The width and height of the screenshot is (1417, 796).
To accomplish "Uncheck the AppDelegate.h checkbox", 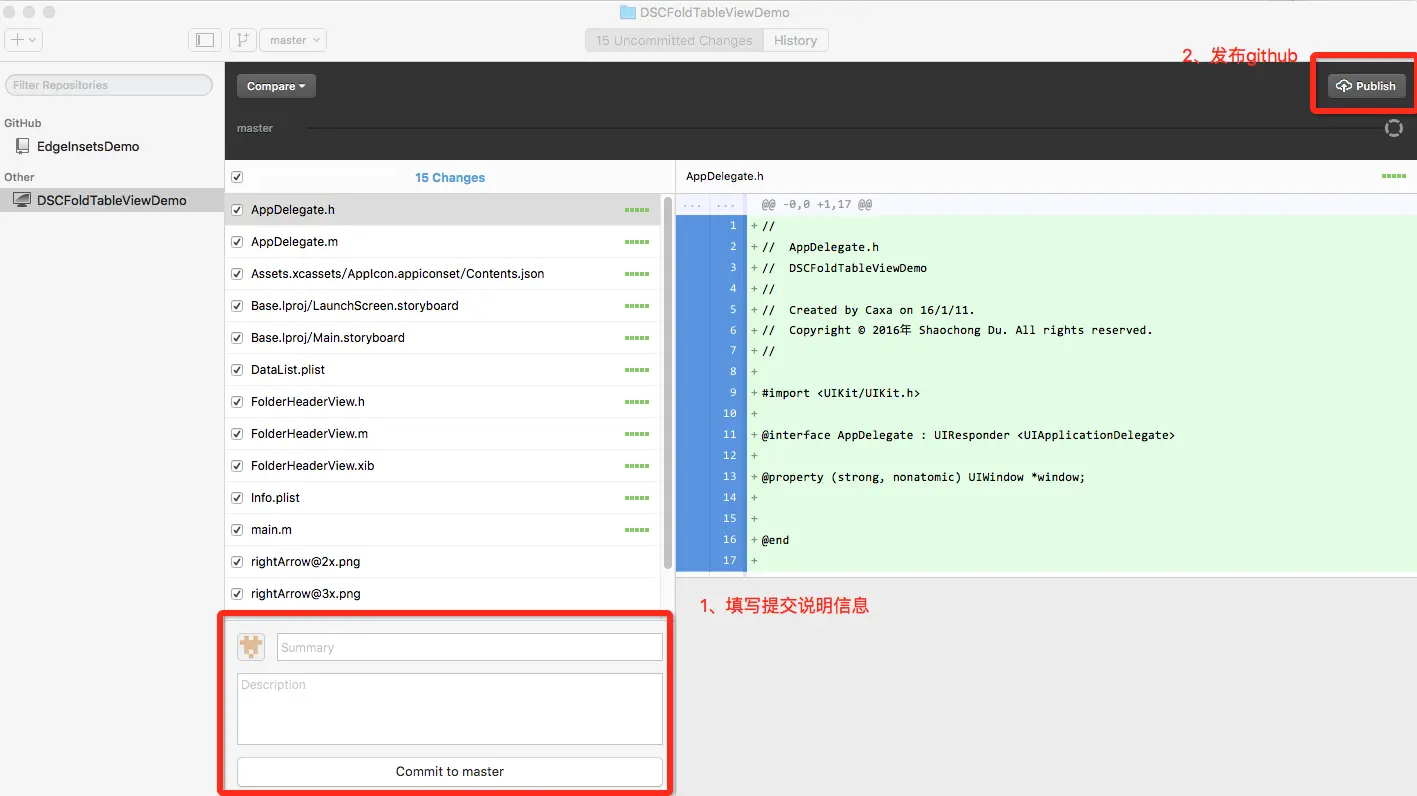I will pos(237,210).
